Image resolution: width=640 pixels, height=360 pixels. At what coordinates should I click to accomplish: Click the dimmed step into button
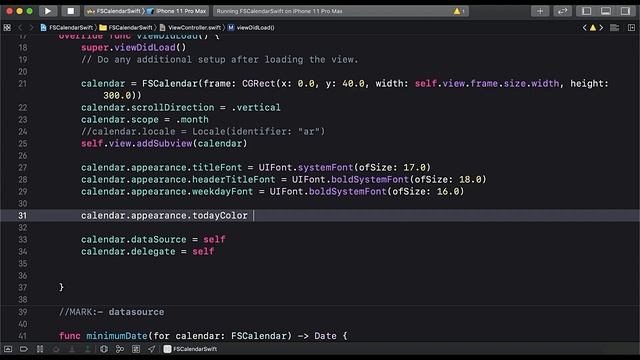coord(72,349)
